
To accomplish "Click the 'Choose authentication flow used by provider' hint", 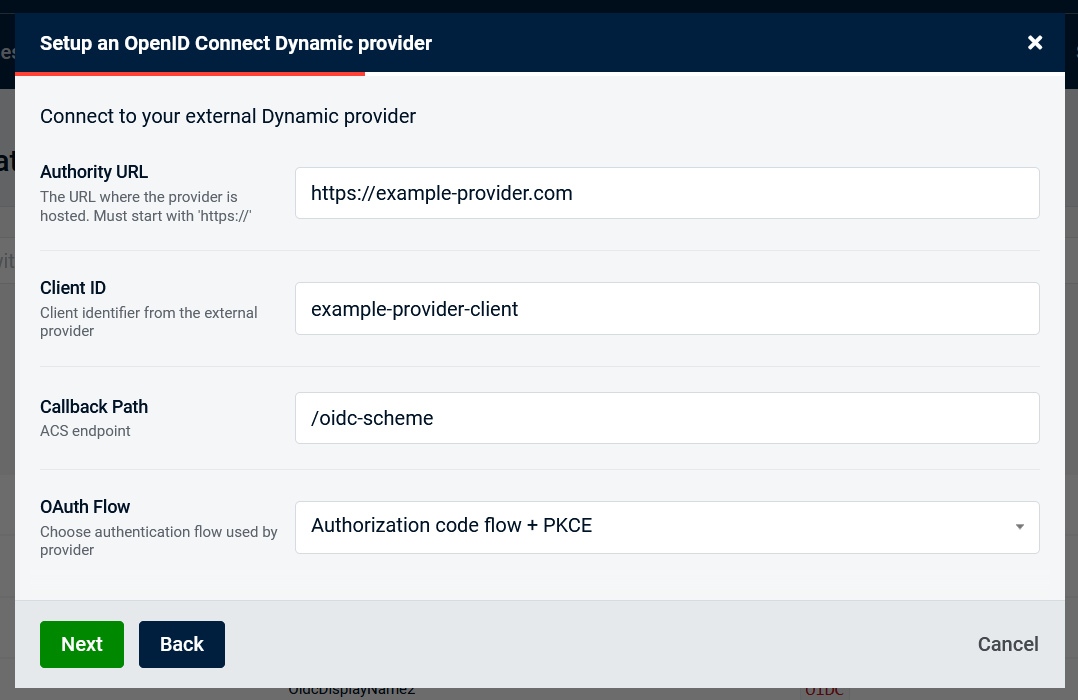I will (158, 541).
